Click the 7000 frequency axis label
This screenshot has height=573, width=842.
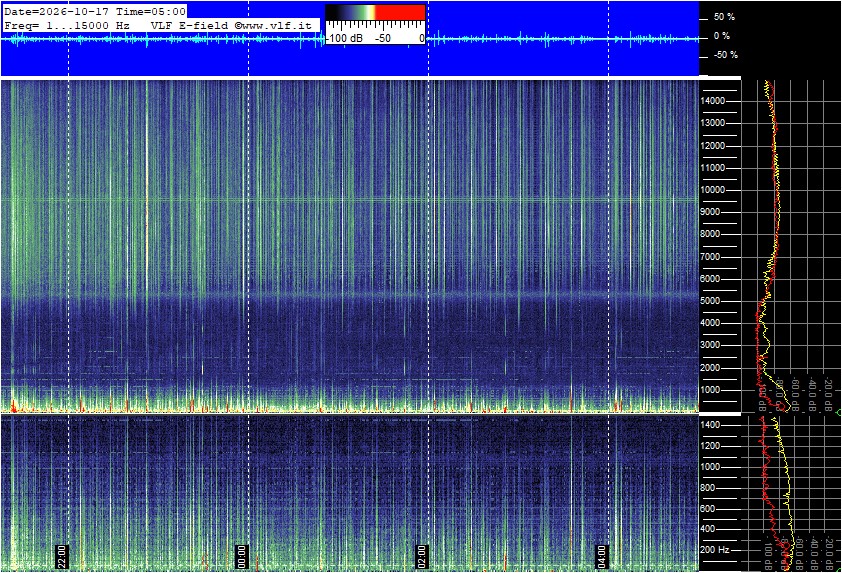coord(710,257)
